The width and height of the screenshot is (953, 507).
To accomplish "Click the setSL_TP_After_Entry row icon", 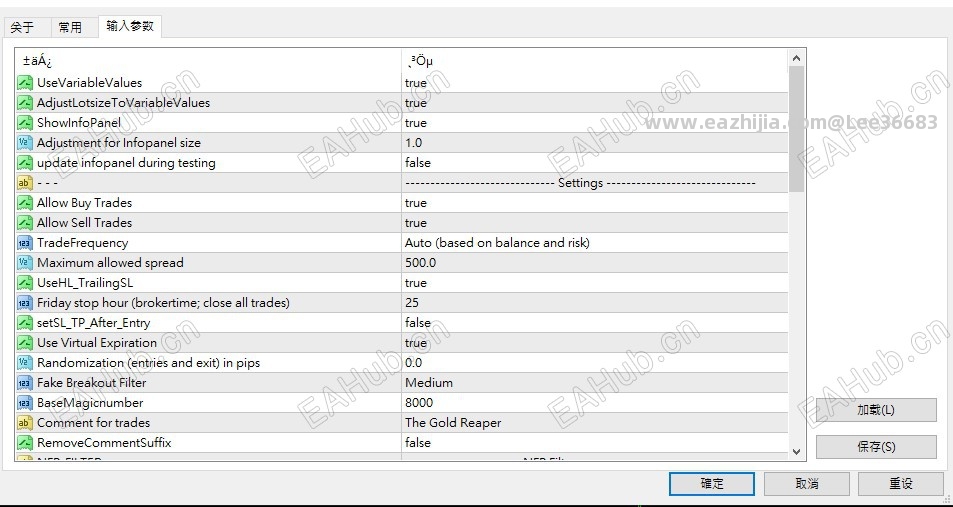I will pos(25,323).
